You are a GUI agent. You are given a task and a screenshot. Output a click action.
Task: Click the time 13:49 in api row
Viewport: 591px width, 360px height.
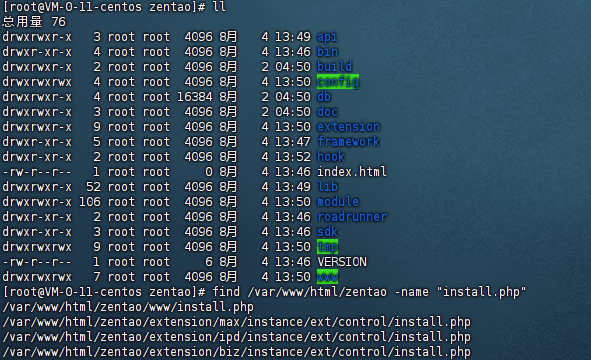pos(292,37)
